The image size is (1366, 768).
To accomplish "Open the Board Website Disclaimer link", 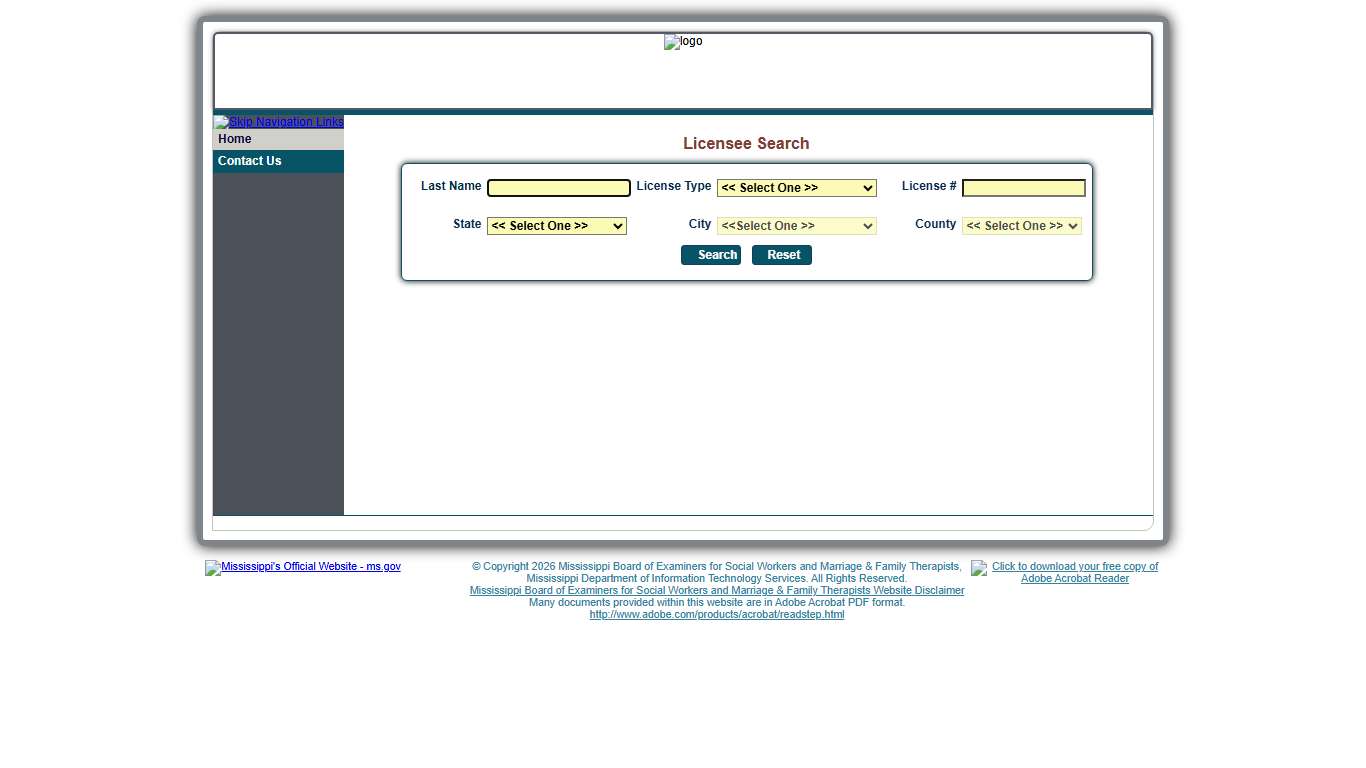I will point(716,591).
